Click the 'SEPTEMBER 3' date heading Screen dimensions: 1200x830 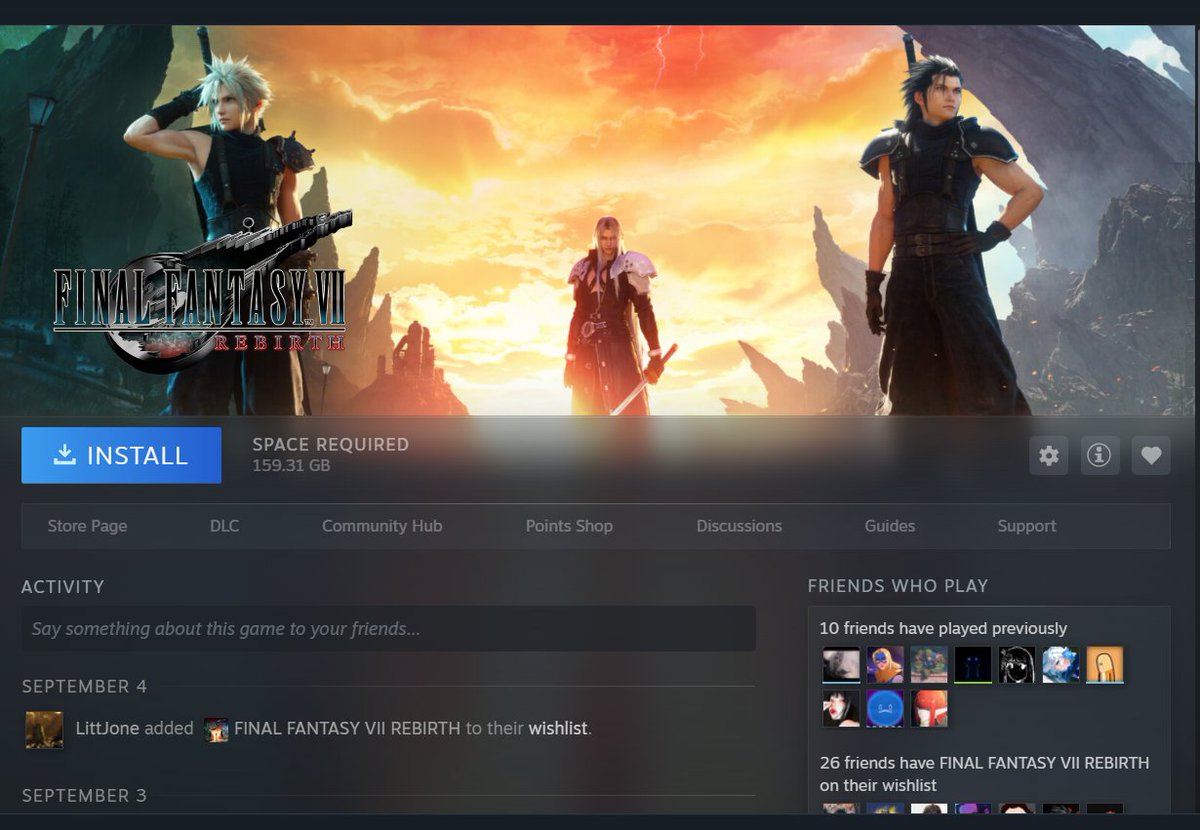pos(84,796)
